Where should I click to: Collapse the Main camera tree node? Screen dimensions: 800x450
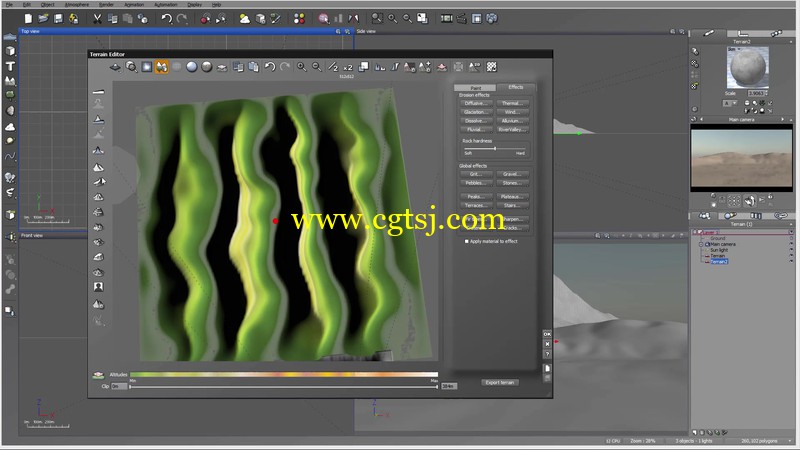click(701, 244)
